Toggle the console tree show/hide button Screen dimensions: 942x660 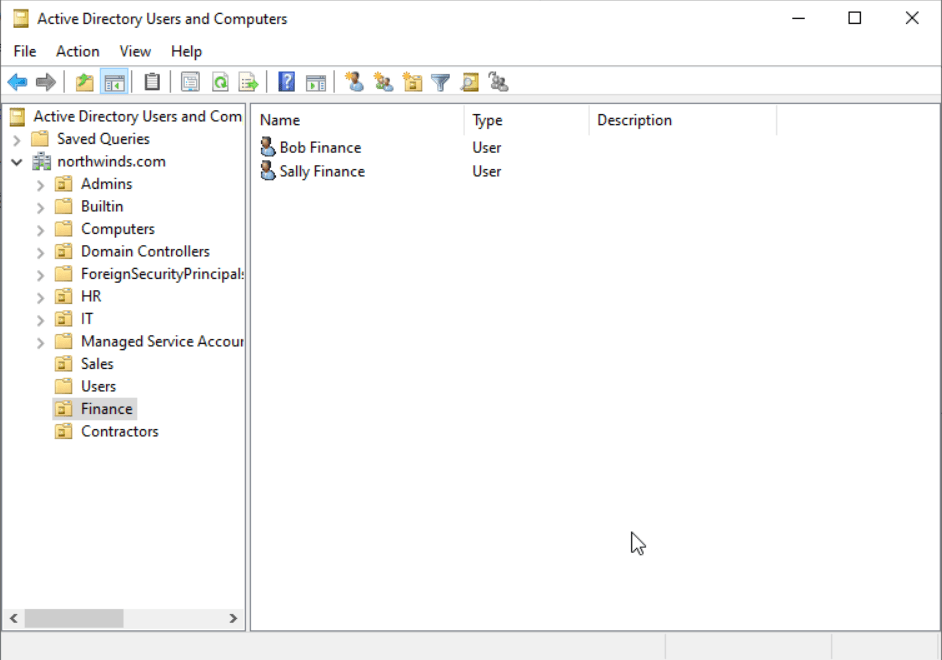pyautogui.click(x=114, y=82)
